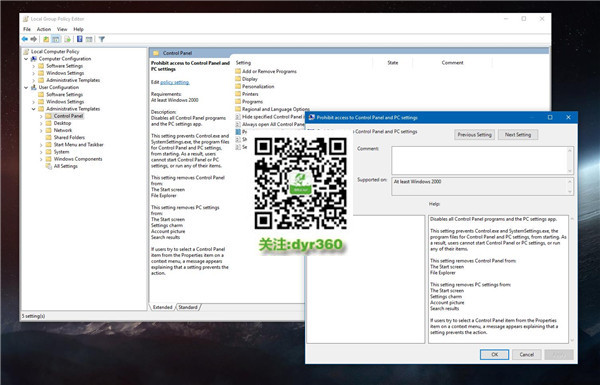600x385 pixels.
Task: Click the Comment column header
Action: pos(452,63)
